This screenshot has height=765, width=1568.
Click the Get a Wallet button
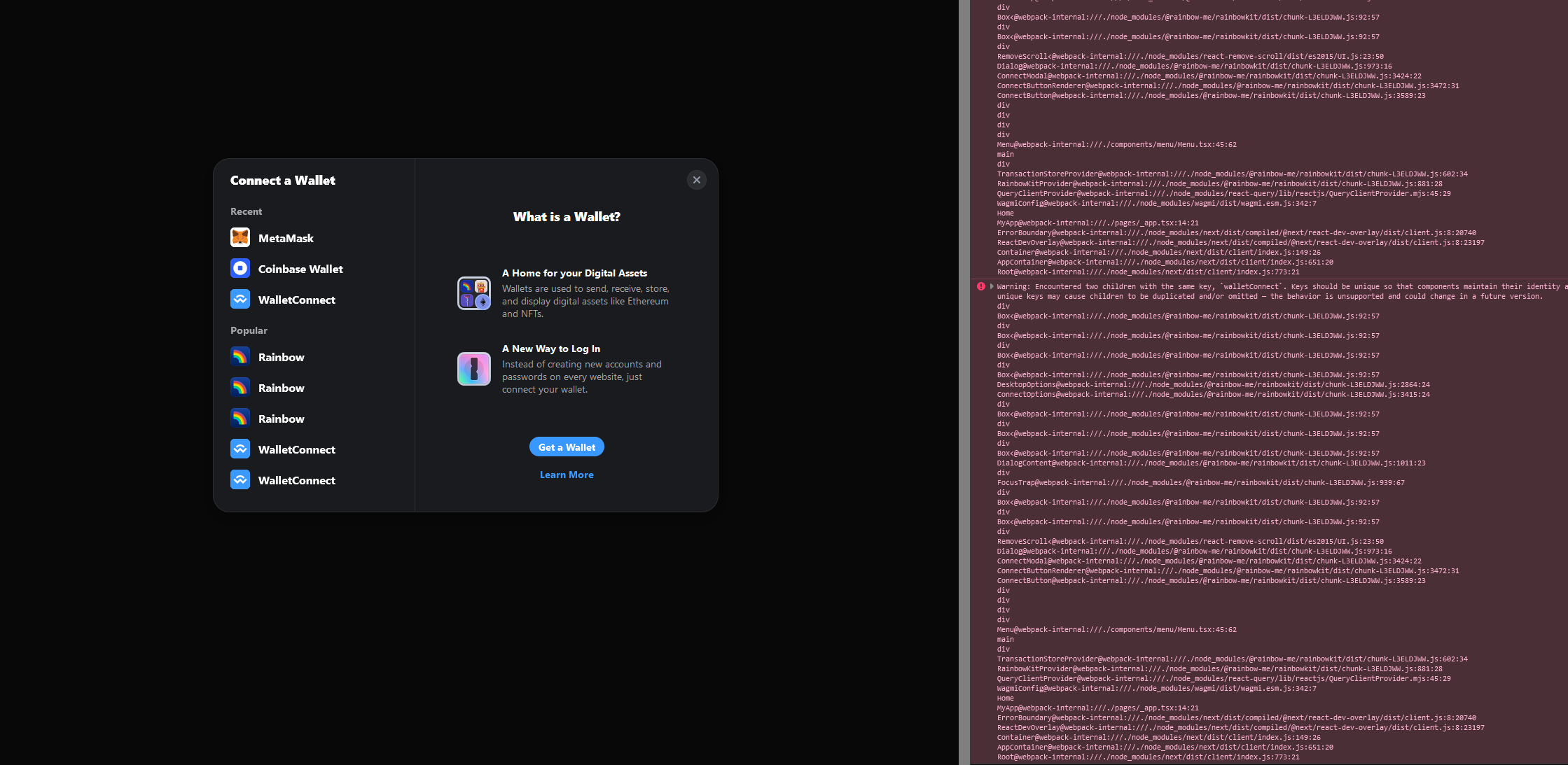(x=567, y=447)
